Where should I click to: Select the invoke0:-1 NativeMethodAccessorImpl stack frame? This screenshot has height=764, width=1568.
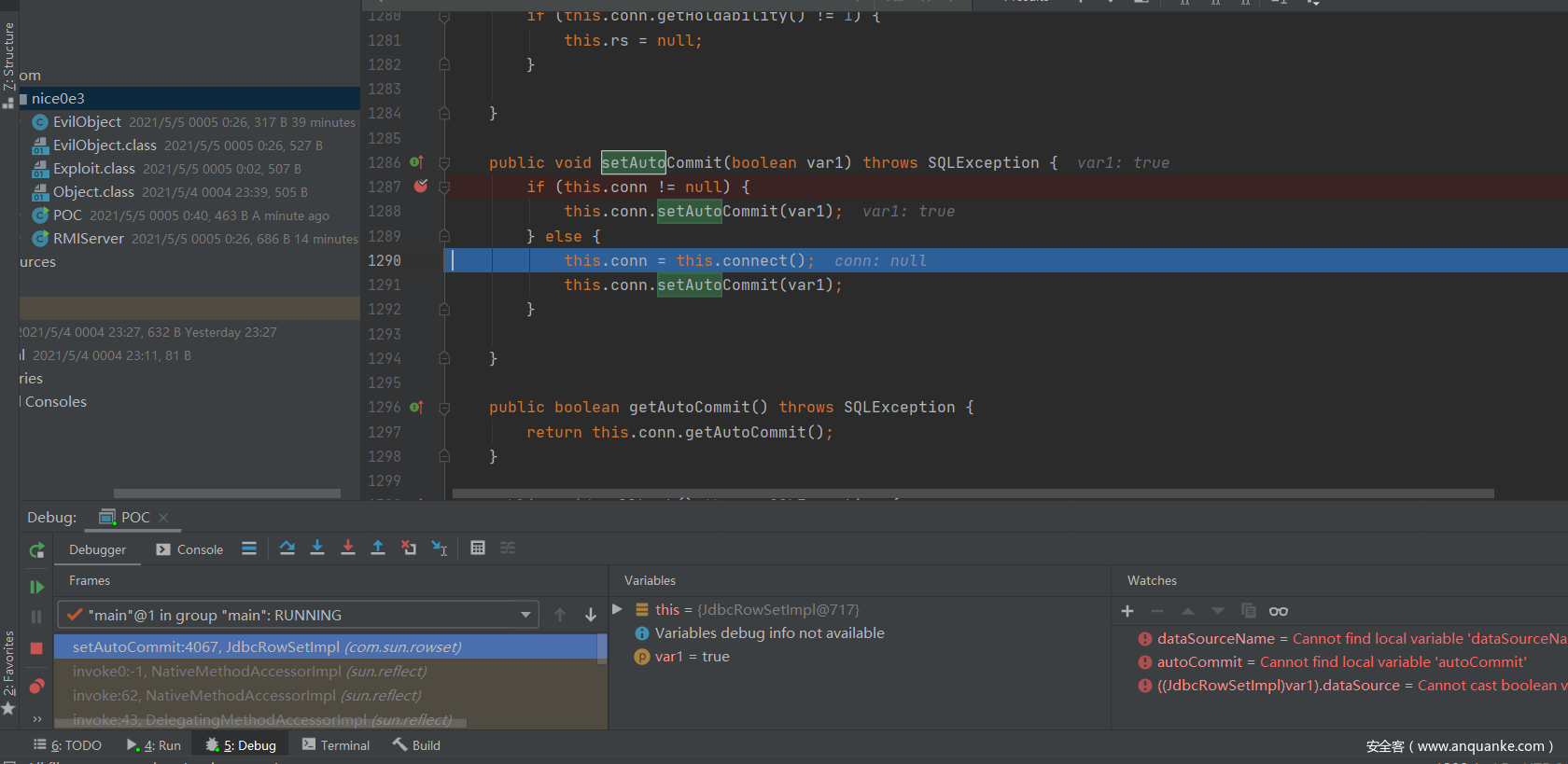pos(249,672)
